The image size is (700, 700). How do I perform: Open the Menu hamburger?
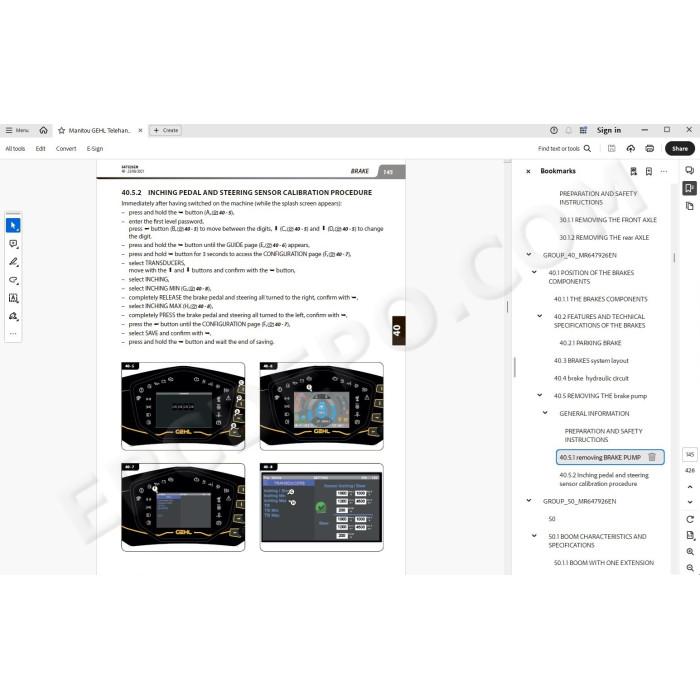[17, 130]
